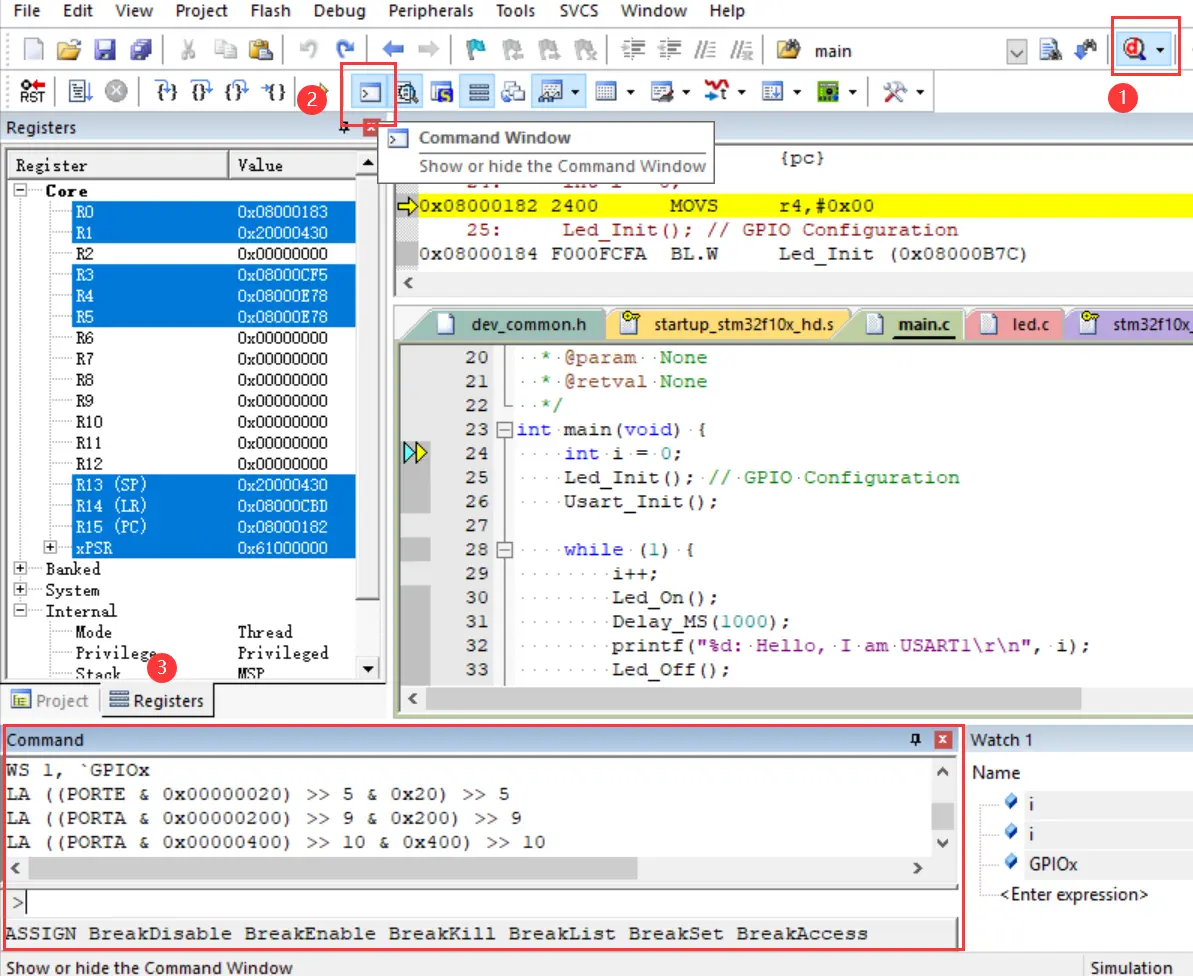This screenshot has height=976, width=1193.
Task: Close the Command panel with the red X
Action: click(942, 740)
